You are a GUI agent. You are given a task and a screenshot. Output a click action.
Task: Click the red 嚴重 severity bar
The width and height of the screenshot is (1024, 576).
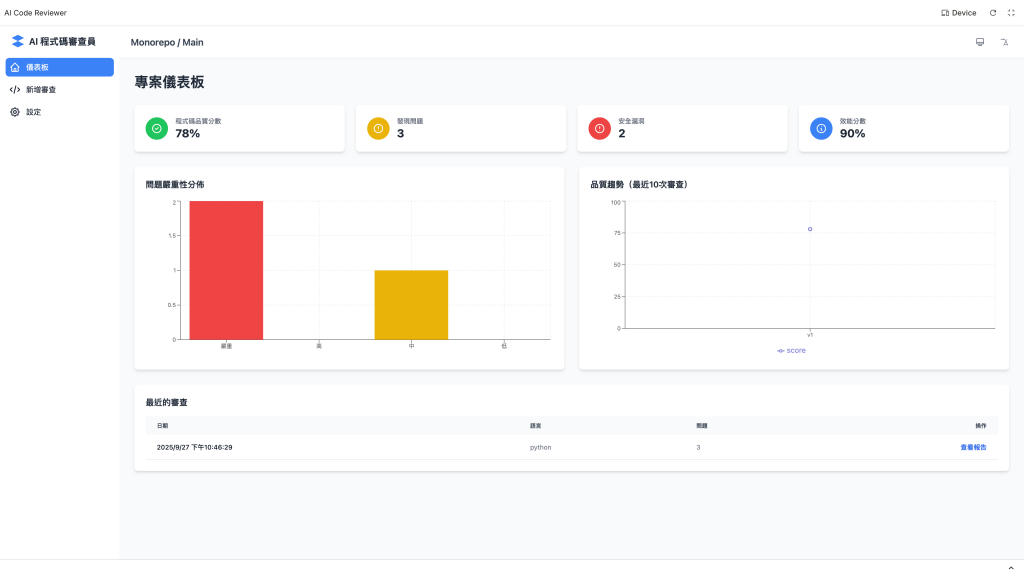226,270
